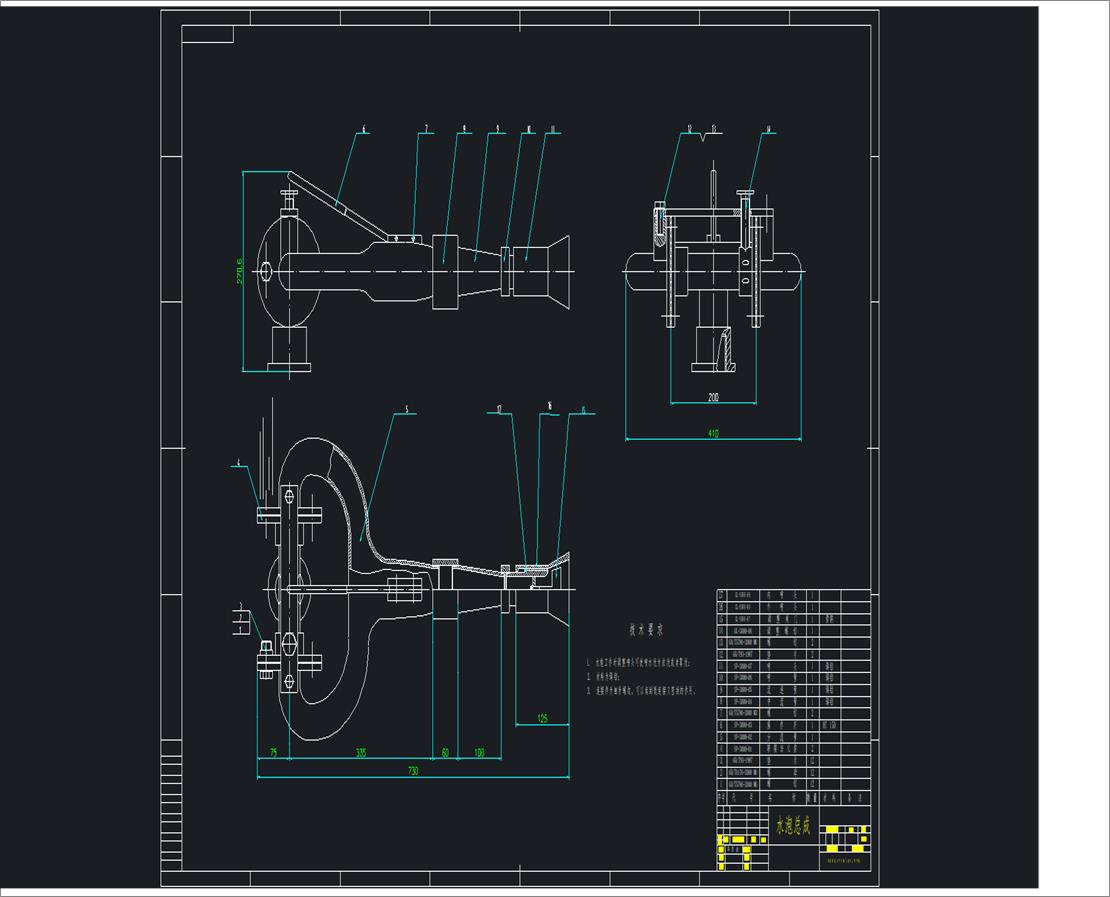This screenshot has width=1110, height=897.
Task: Select part balloon number 5 leader label
Action: click(406, 410)
